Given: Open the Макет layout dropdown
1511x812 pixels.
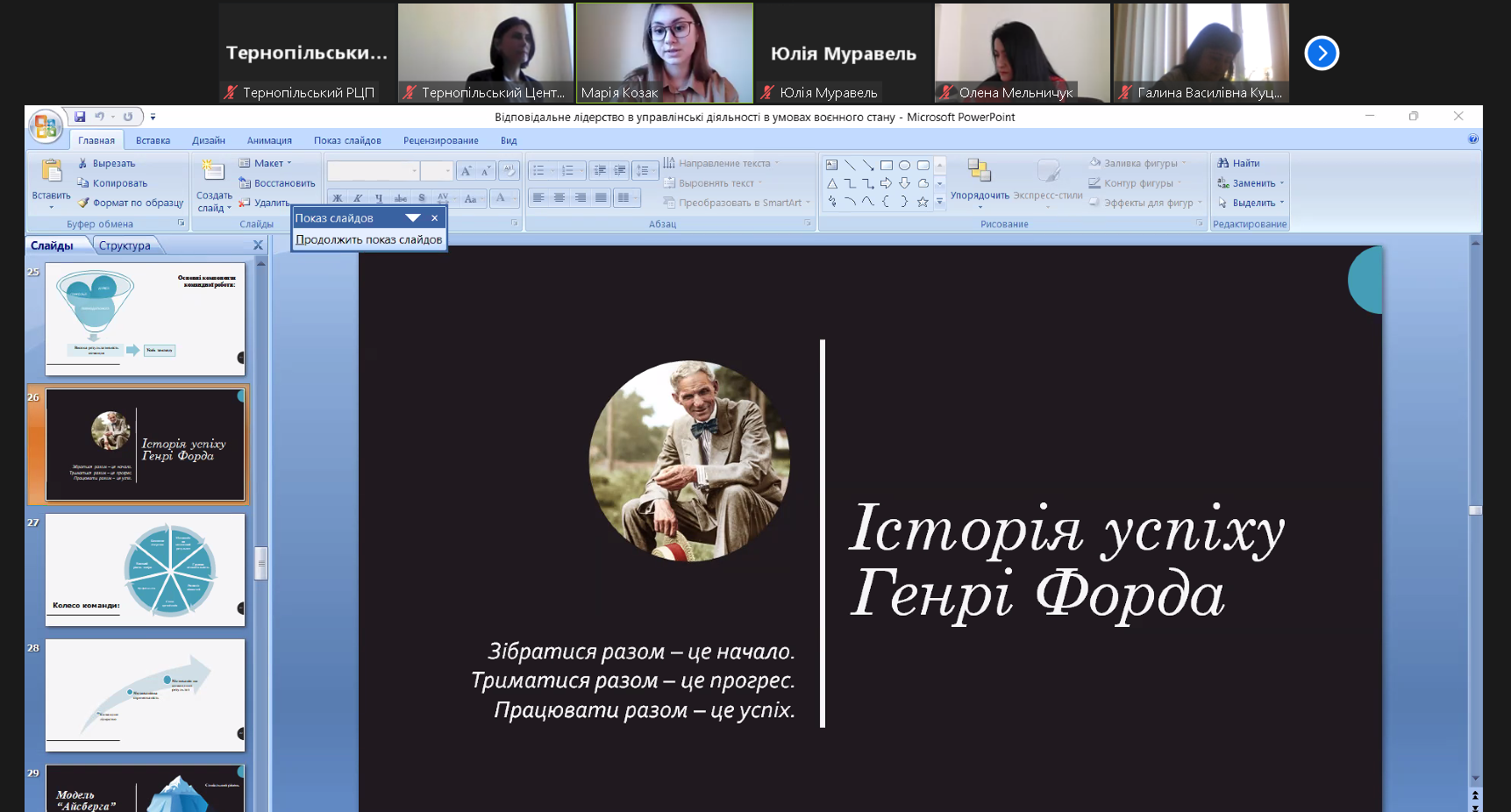Looking at the screenshot, I should [x=266, y=163].
